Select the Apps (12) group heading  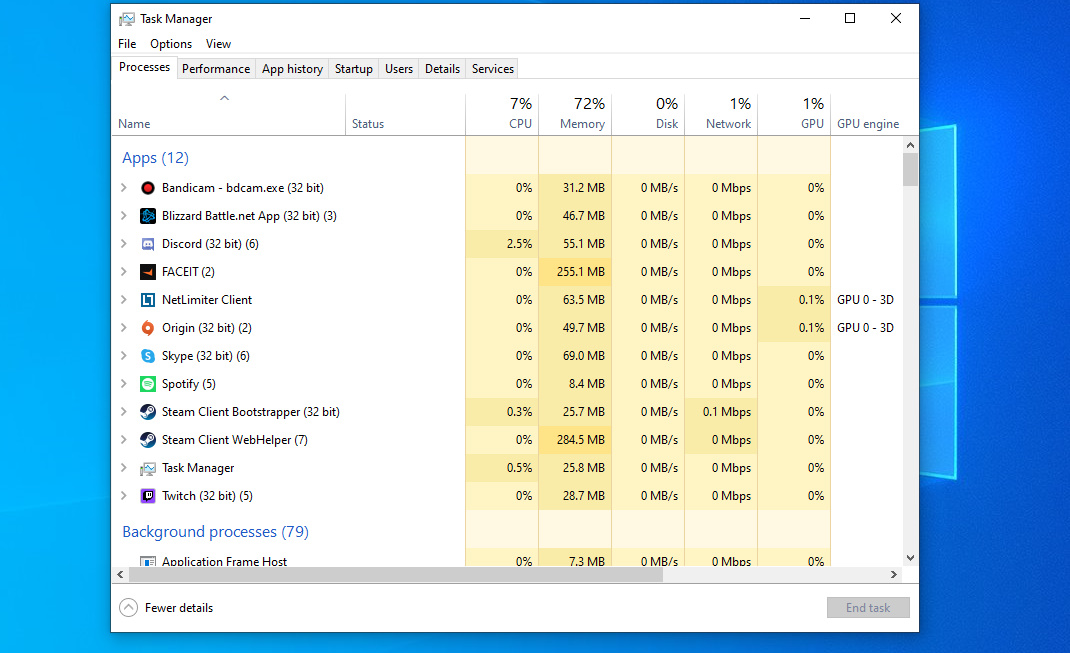[156, 158]
